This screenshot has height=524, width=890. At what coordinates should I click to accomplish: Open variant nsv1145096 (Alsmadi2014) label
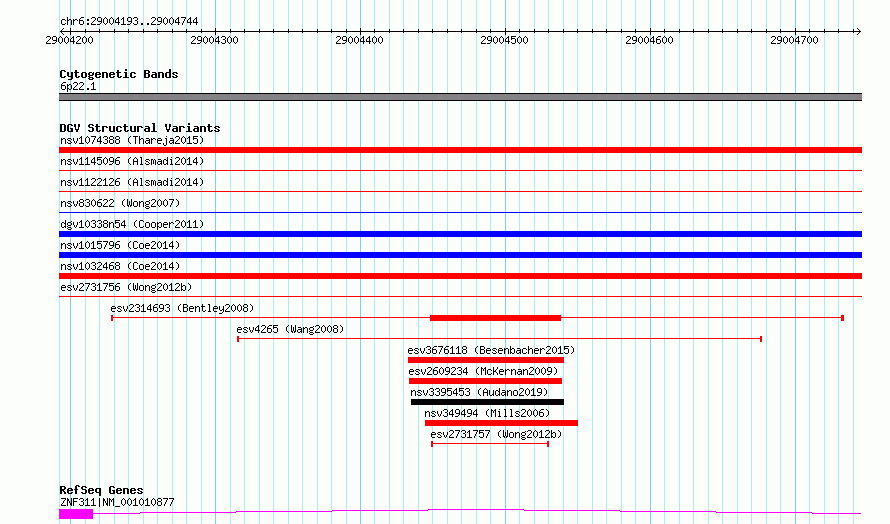(132, 161)
